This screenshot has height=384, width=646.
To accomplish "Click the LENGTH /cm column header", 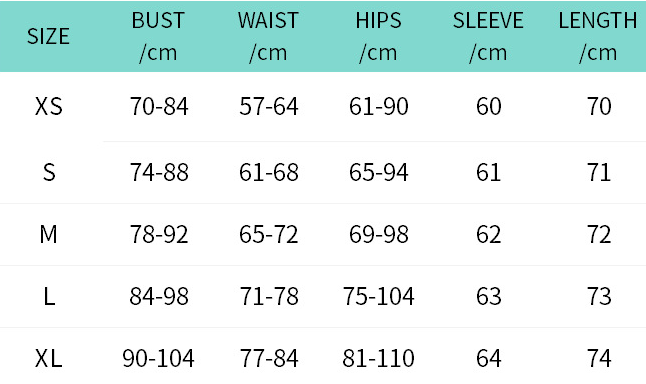I will (x=598, y=36).
